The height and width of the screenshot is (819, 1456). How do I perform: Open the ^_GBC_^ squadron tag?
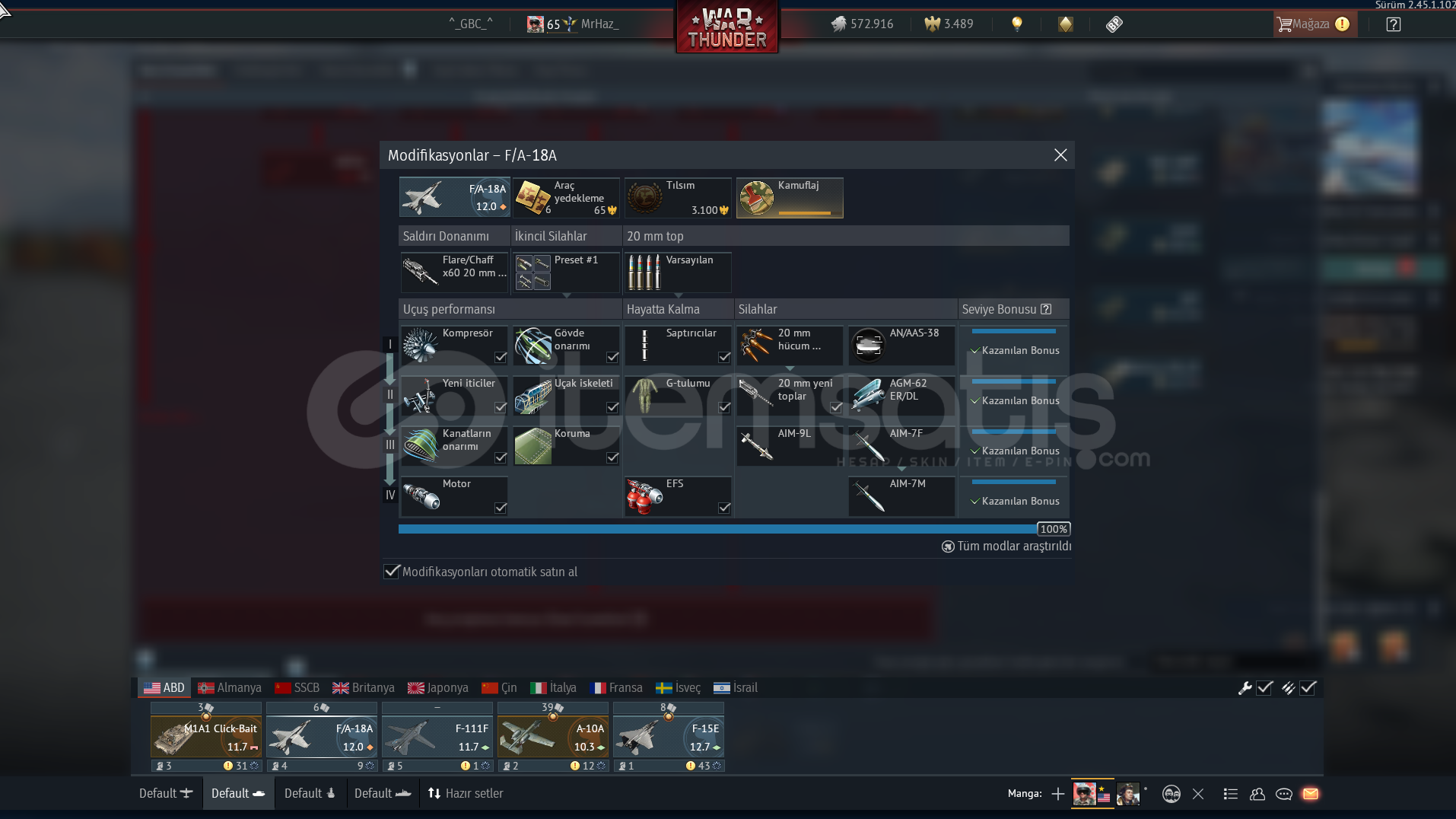(471, 24)
